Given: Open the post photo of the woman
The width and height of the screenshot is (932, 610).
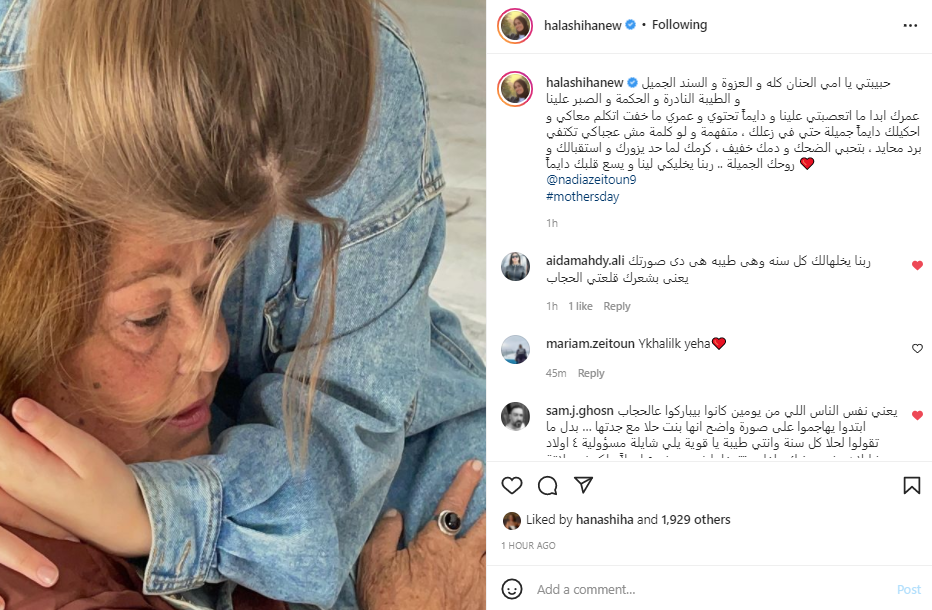Looking at the screenshot, I should click(x=243, y=305).
